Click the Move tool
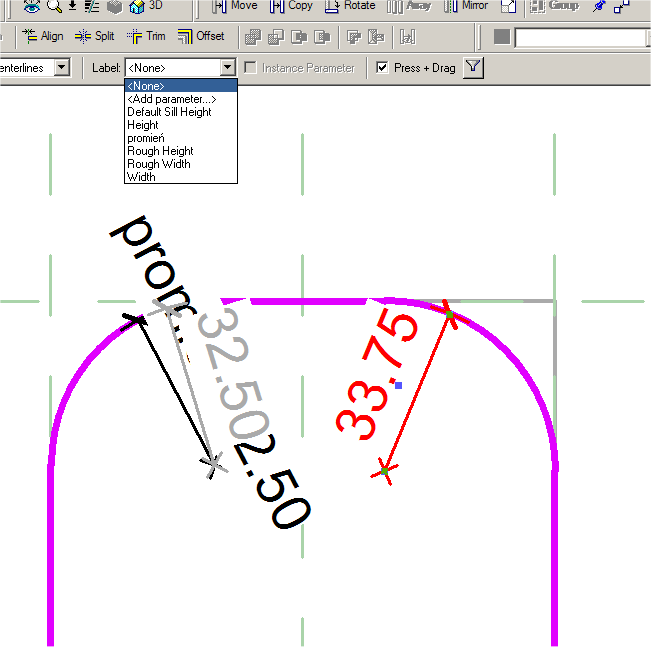651x647 pixels. (x=234, y=6)
